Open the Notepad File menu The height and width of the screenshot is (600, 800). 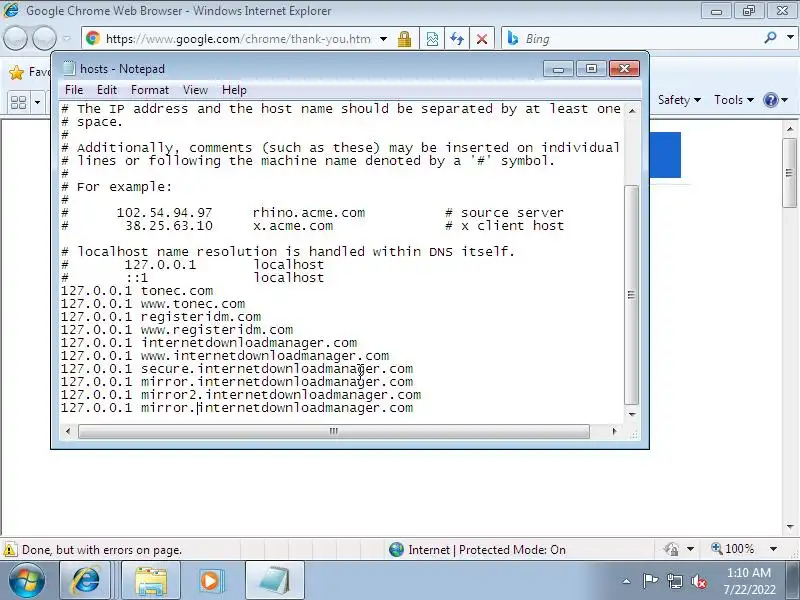coord(73,90)
